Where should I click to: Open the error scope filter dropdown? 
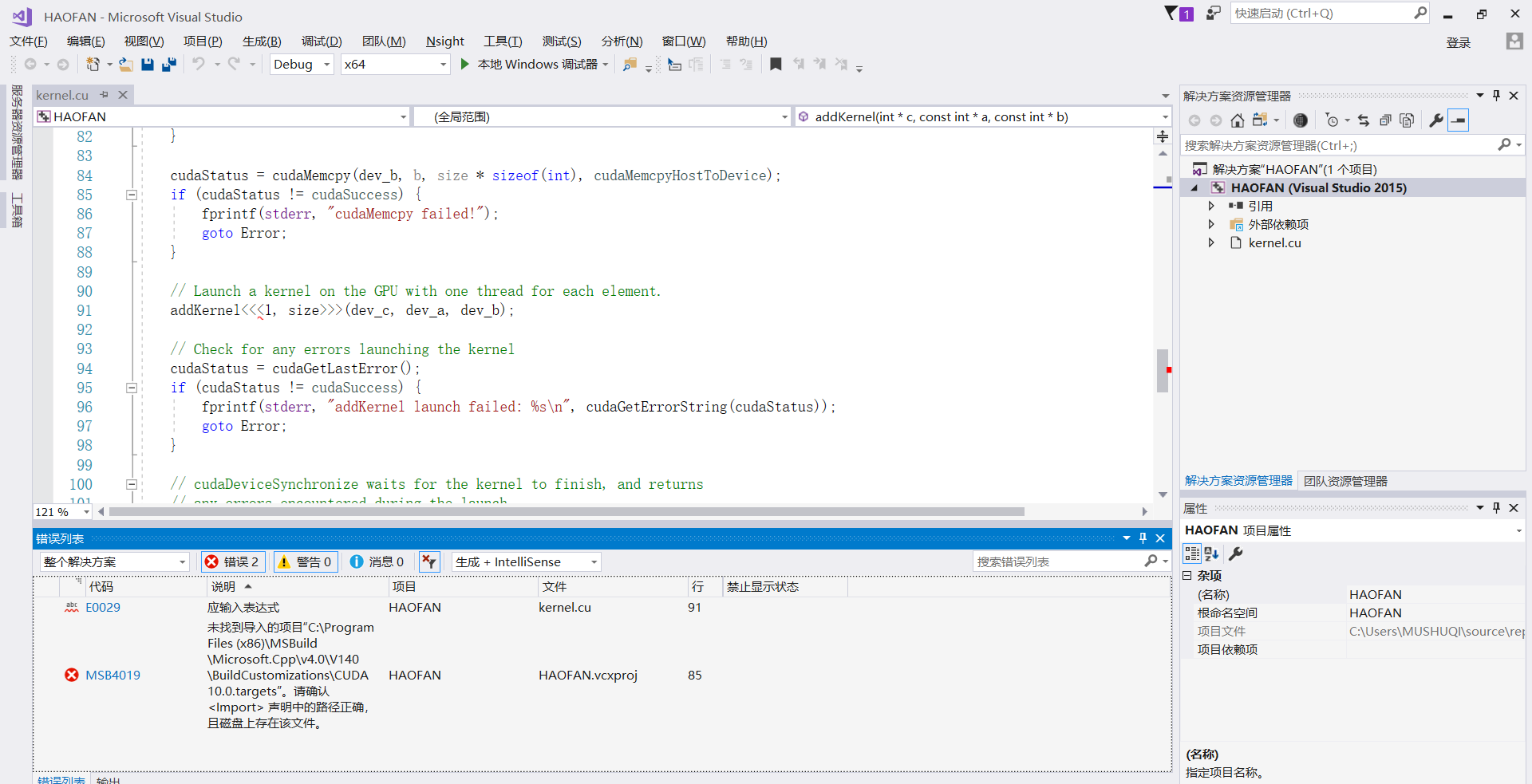tap(115, 562)
